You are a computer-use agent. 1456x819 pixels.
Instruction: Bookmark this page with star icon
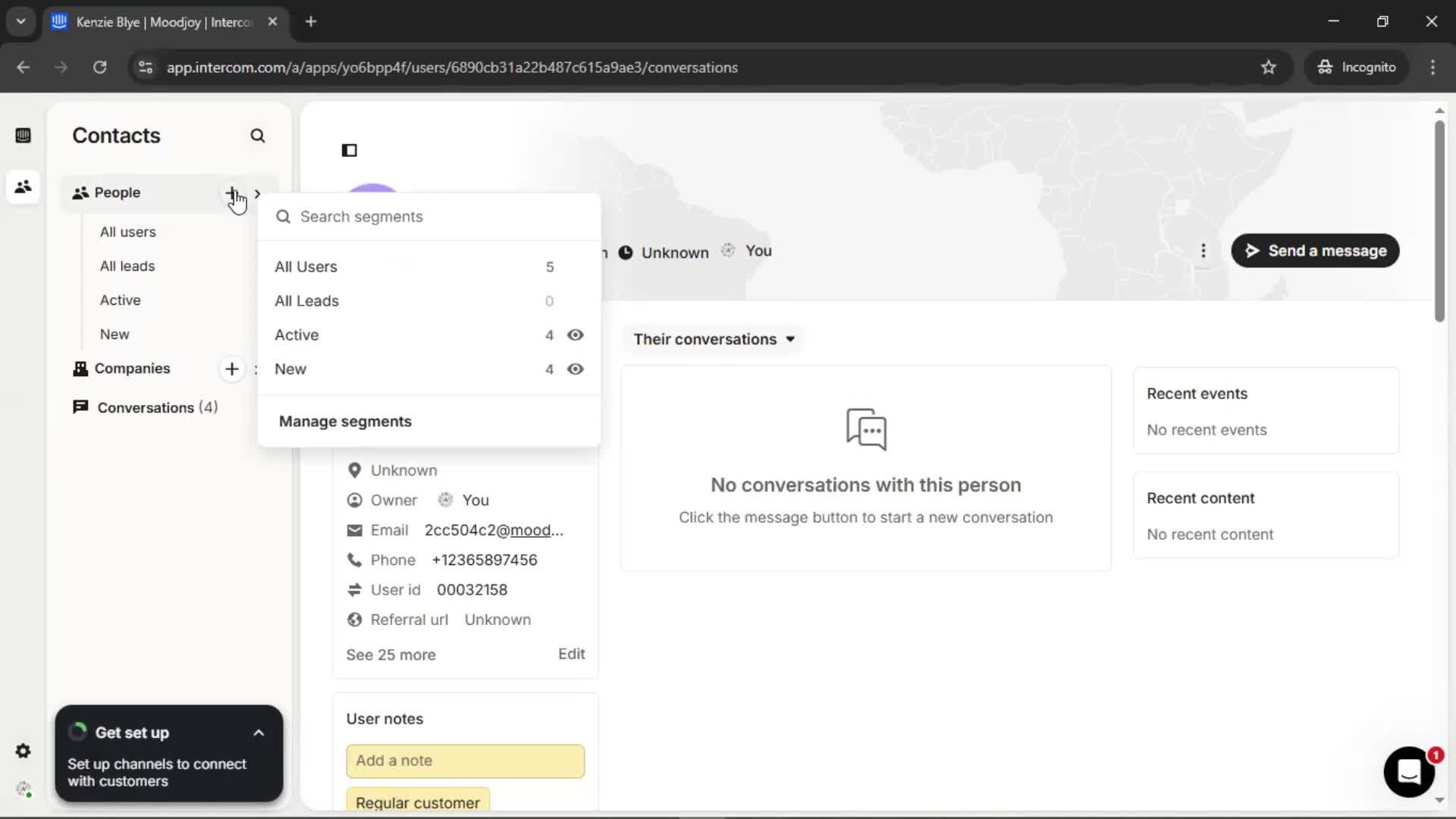click(1269, 67)
